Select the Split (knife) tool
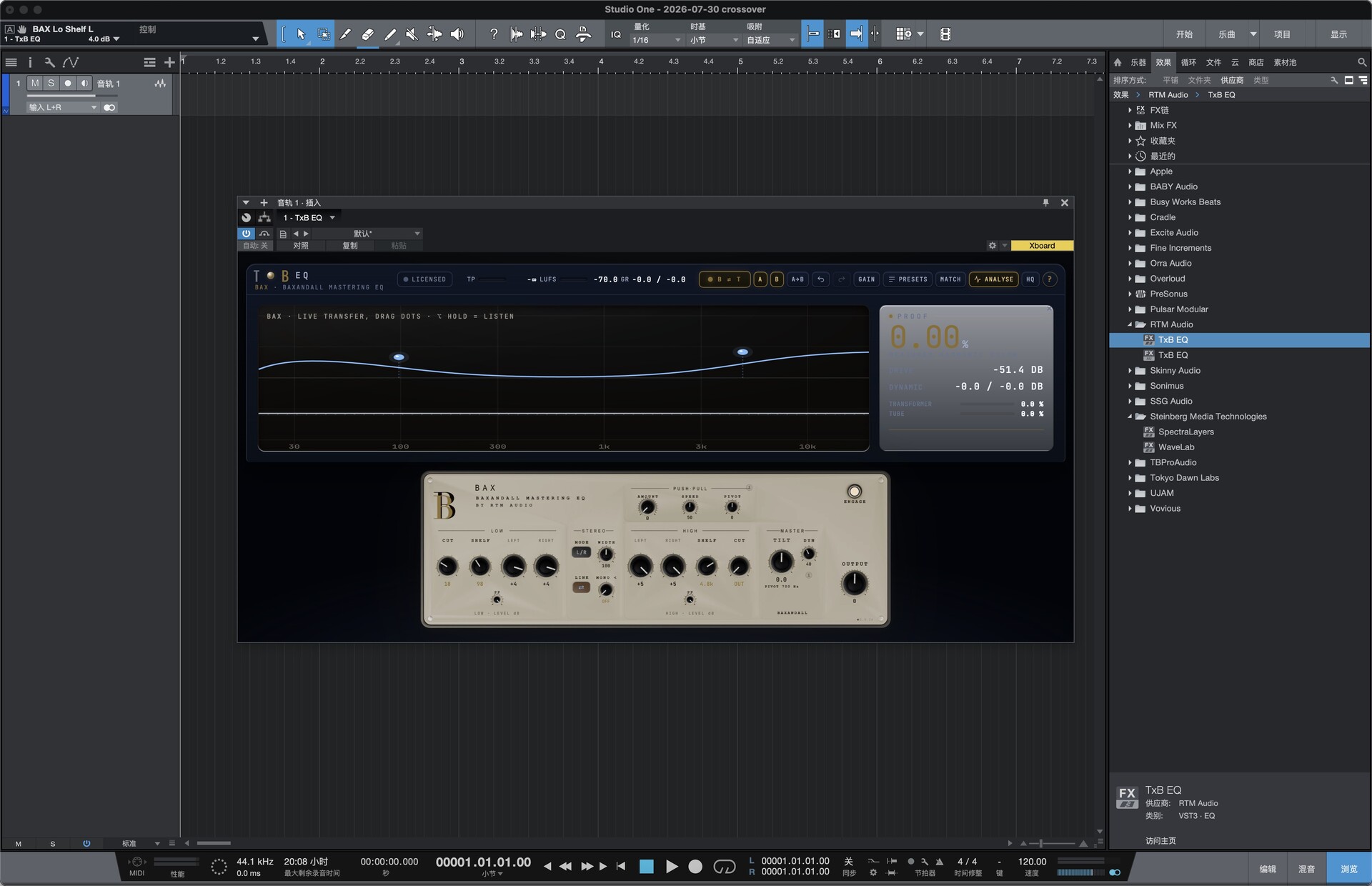 pos(346,34)
